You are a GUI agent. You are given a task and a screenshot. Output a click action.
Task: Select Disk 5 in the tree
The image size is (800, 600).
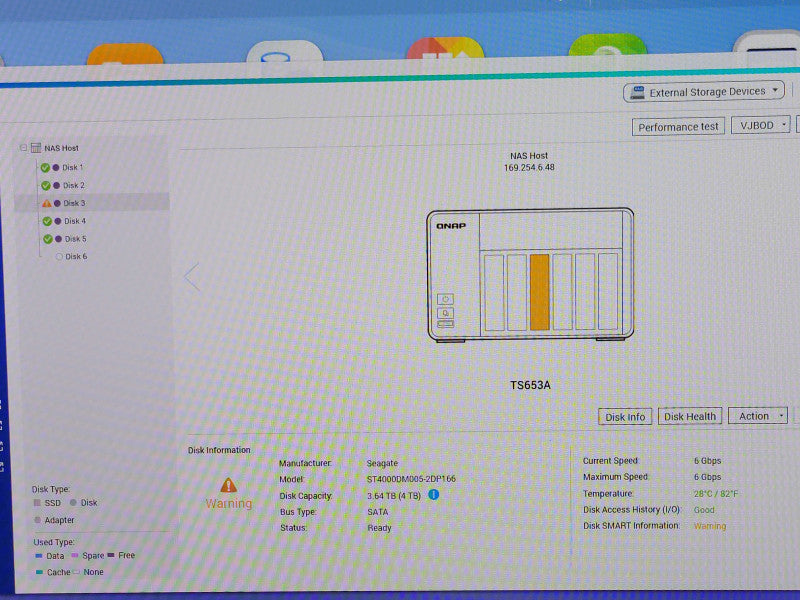click(x=76, y=239)
